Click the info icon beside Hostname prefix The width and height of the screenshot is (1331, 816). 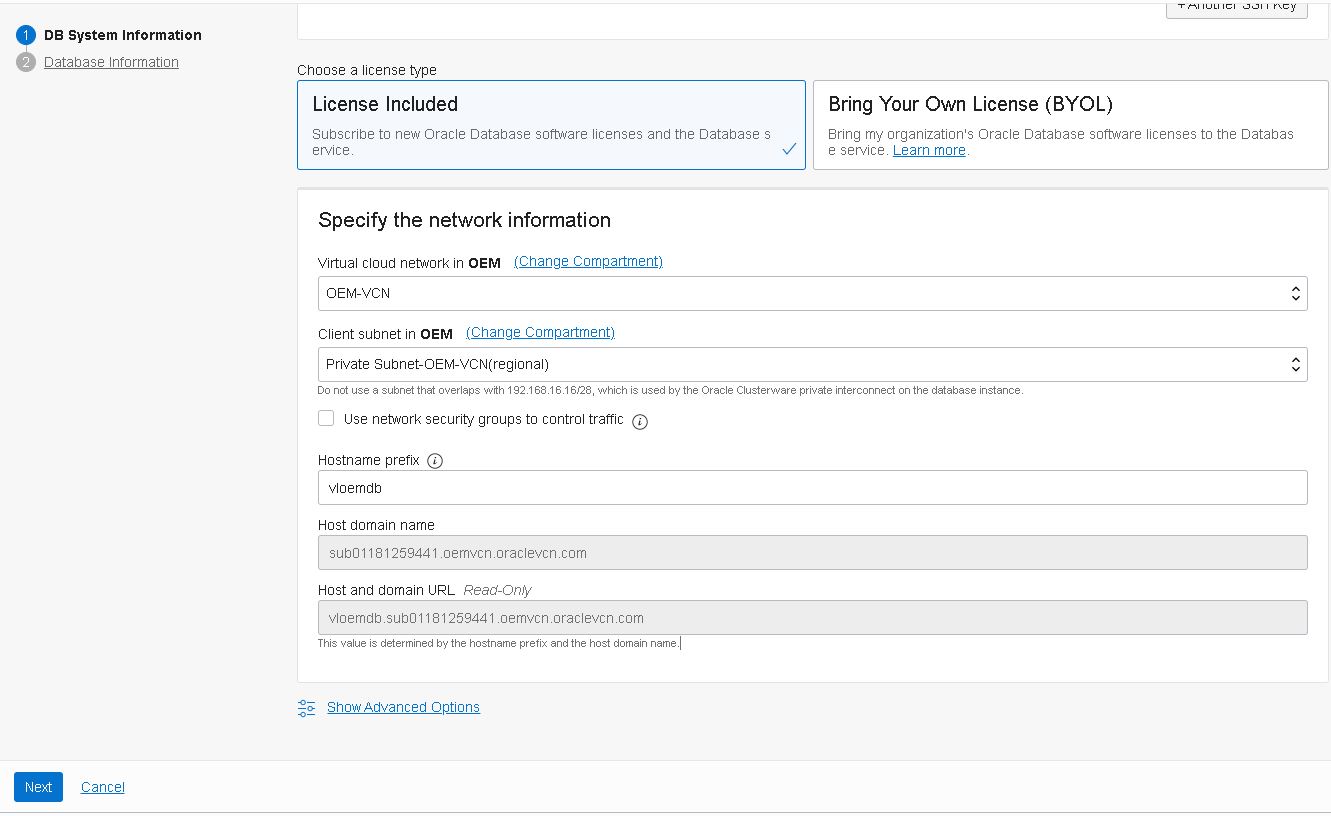434,460
